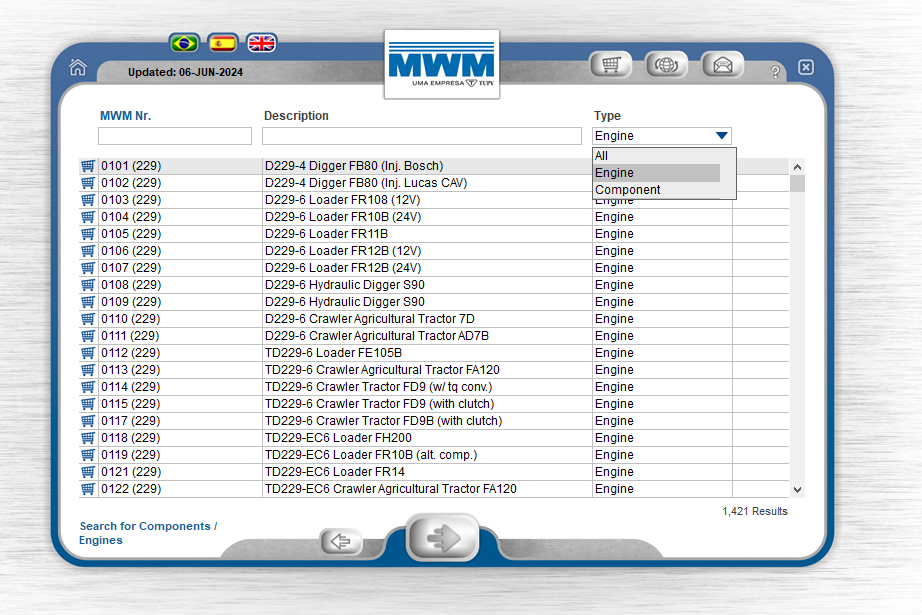922x615 pixels.
Task: Select D229-6 Crawler Agricultural Tractor AD7B
Action: tap(377, 336)
